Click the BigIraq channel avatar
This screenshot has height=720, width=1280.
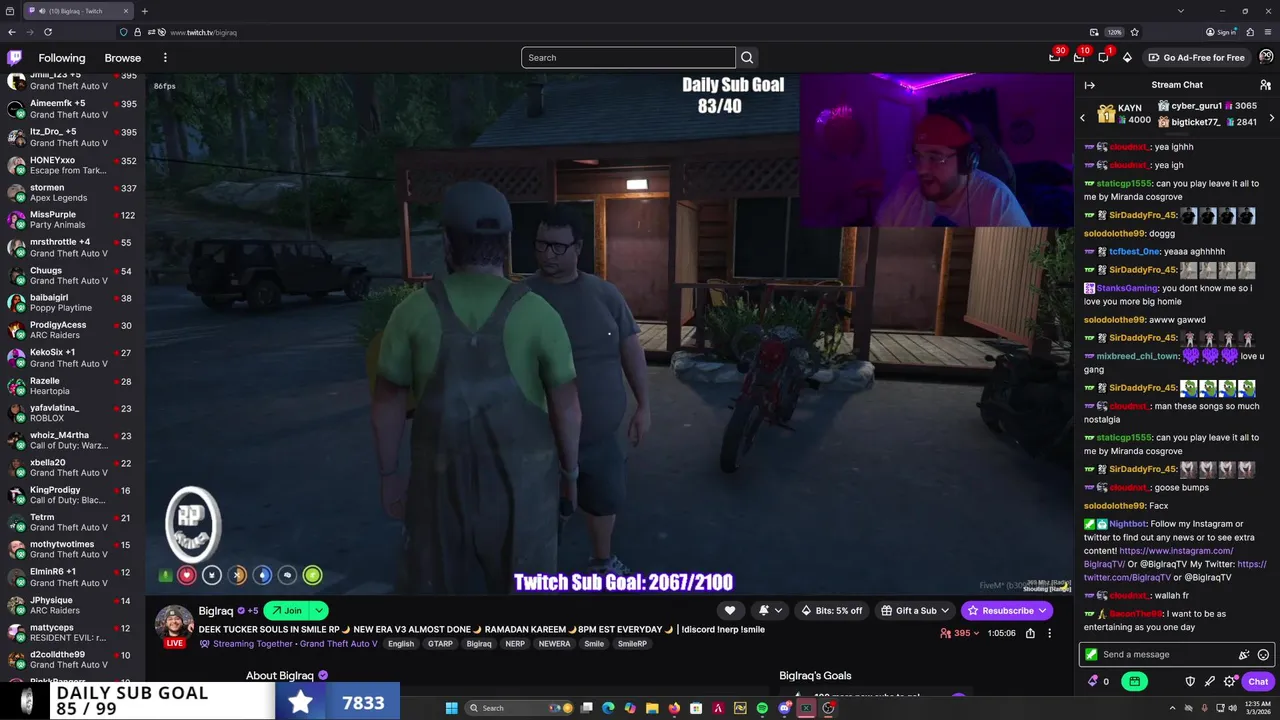pyautogui.click(x=174, y=623)
